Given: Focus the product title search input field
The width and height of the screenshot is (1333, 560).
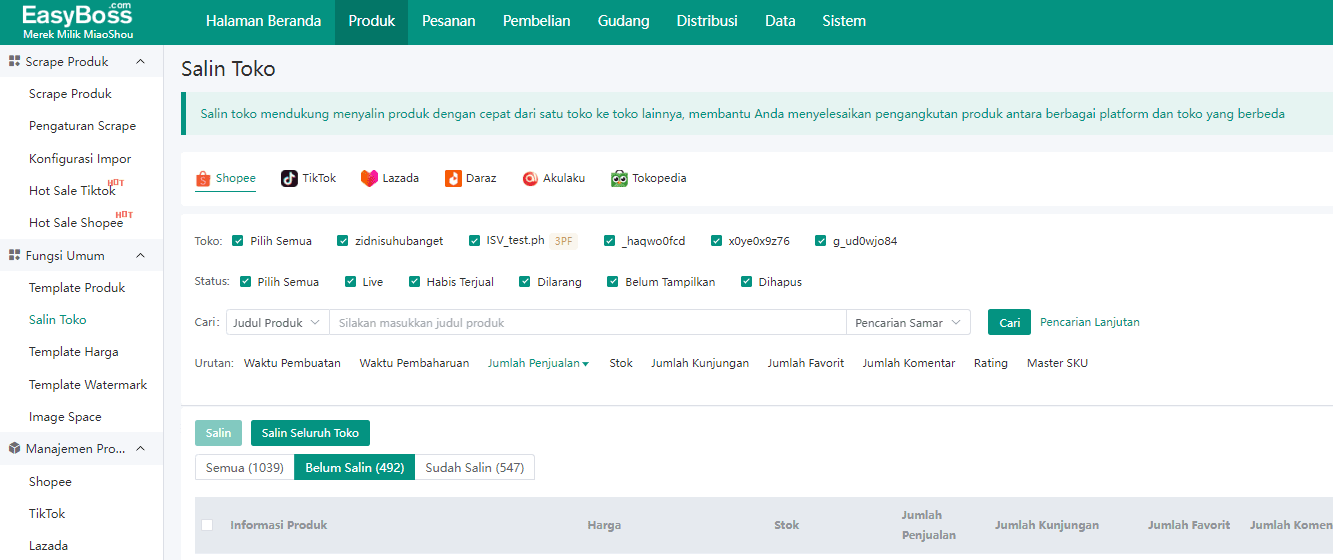Looking at the screenshot, I should [x=588, y=322].
